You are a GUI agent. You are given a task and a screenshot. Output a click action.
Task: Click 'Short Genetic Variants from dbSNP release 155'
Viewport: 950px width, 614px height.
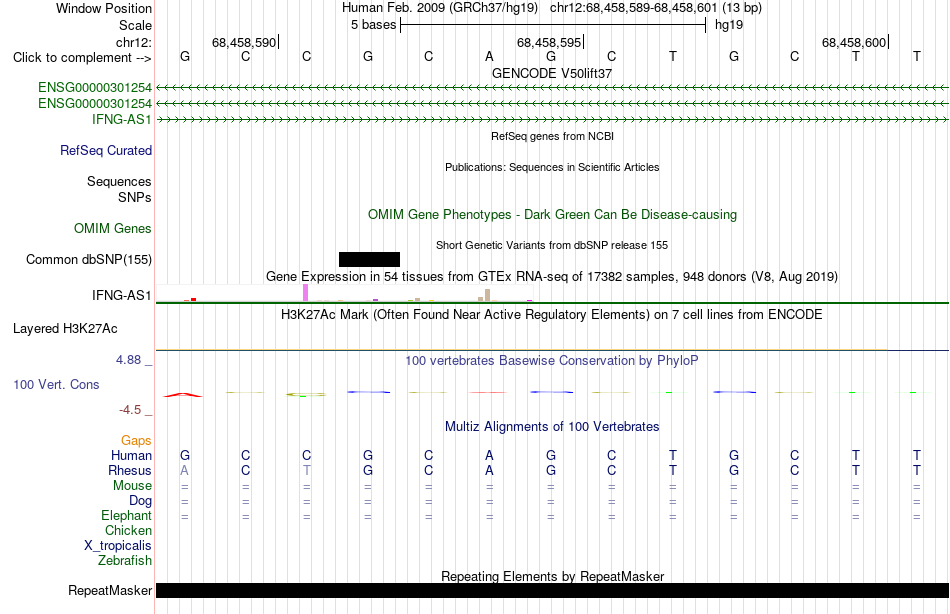[552, 245]
